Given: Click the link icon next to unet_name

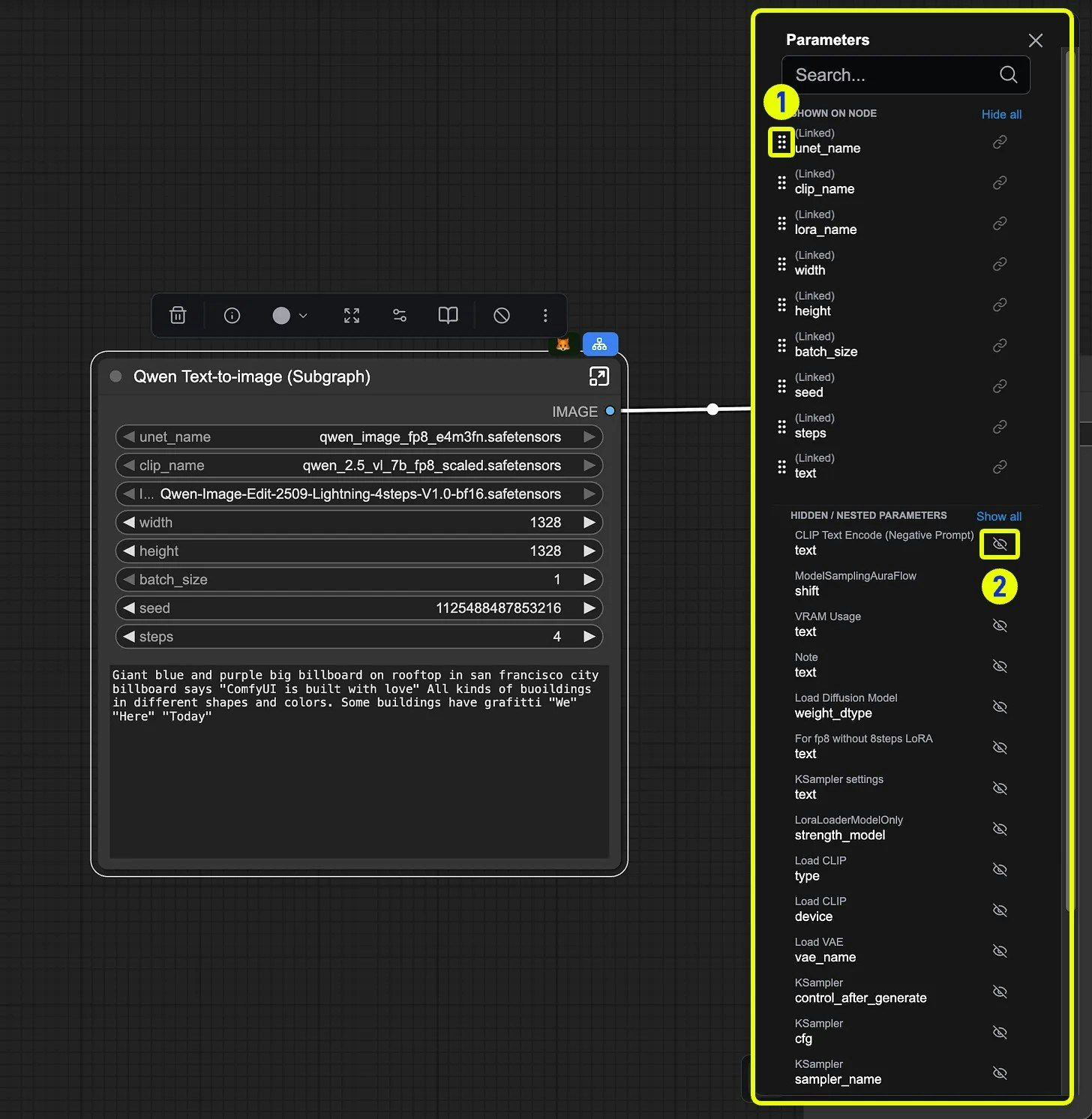Looking at the screenshot, I should point(999,141).
